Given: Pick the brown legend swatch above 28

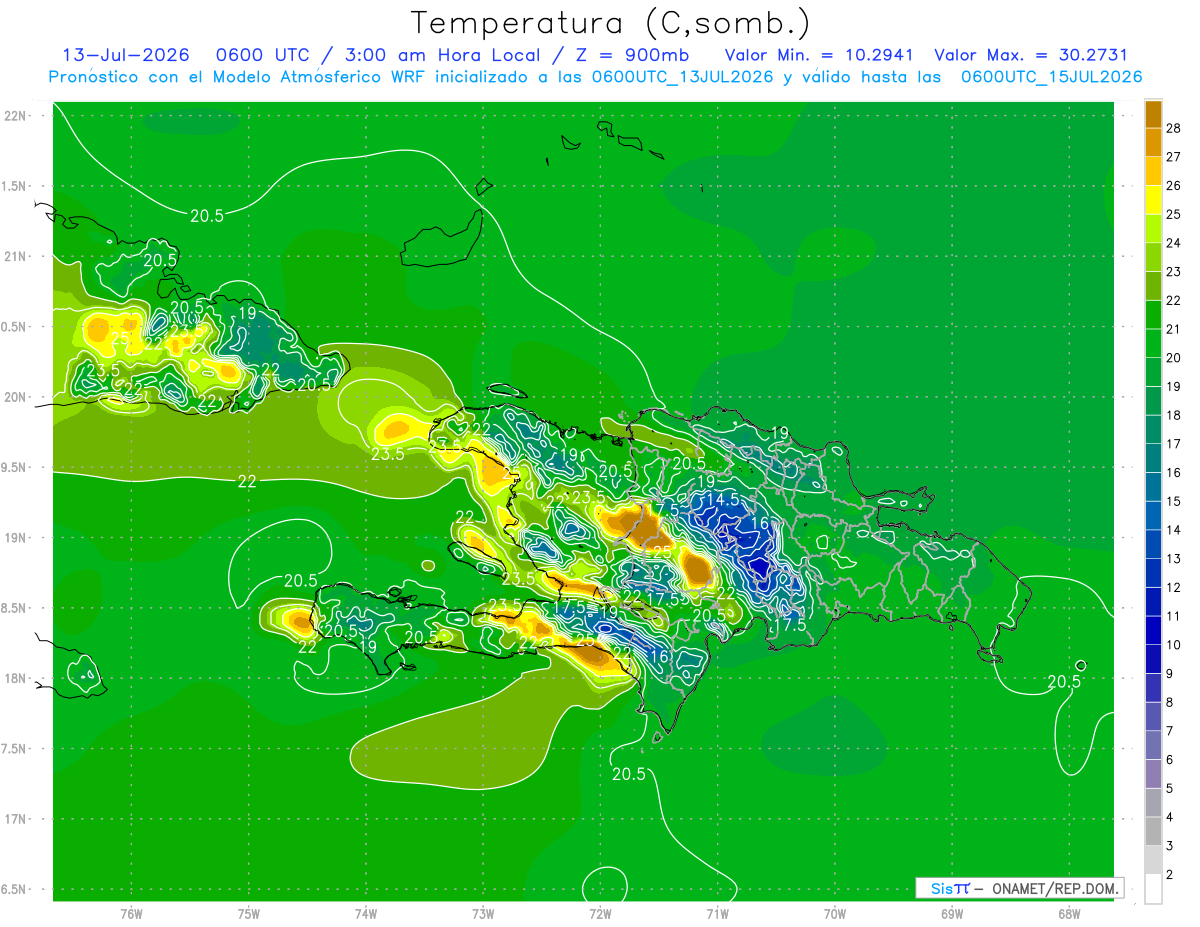Looking at the screenshot, I should tap(1153, 113).
